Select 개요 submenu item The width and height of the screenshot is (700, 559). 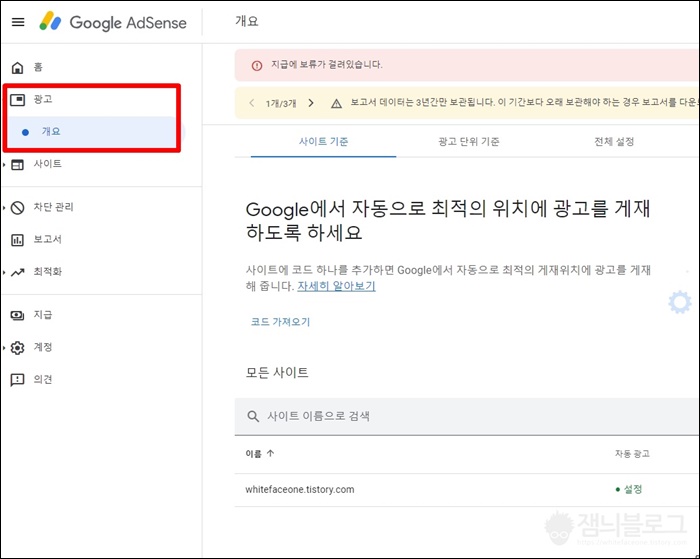[92, 132]
